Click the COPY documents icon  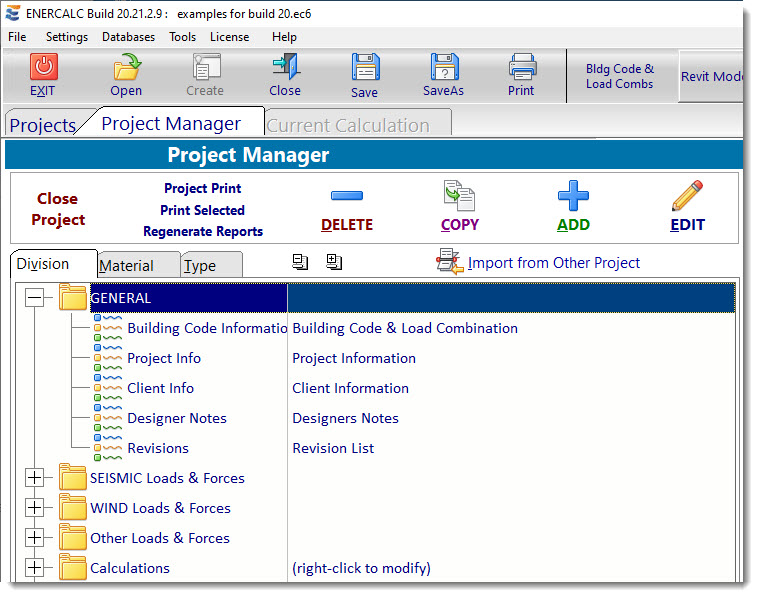point(459,195)
